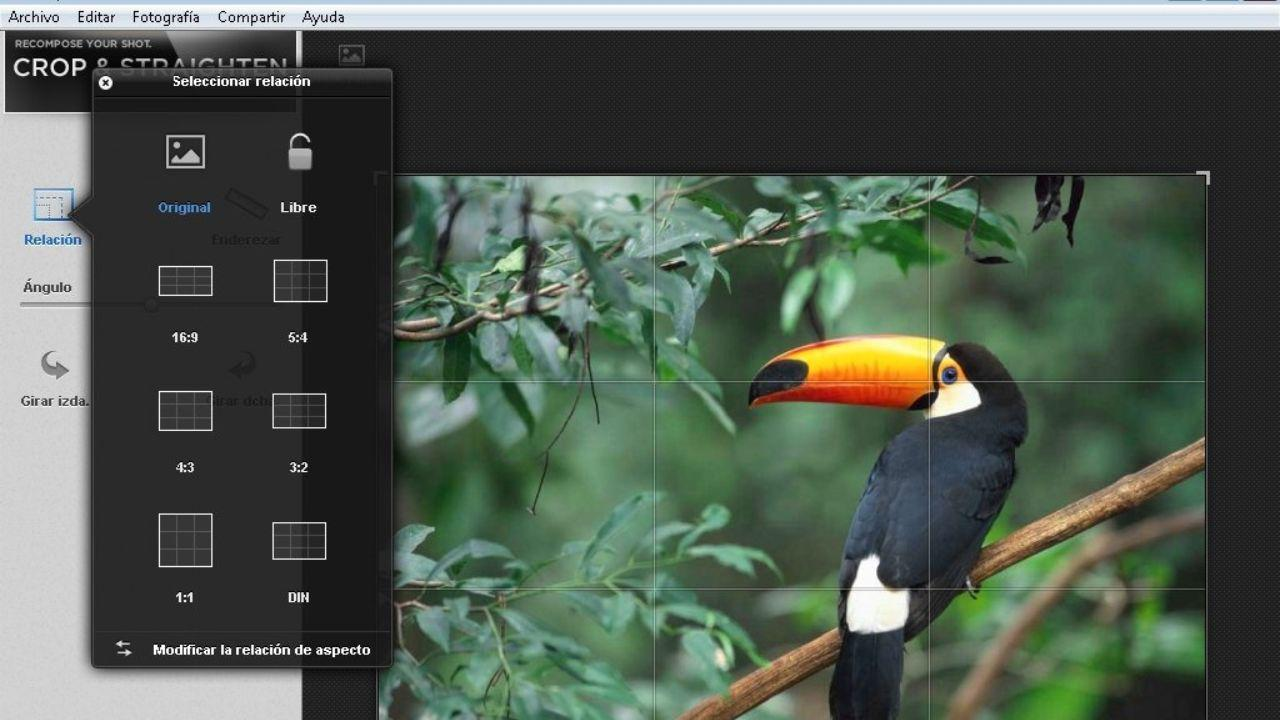Rotate left with Girar izda. icon
The image size is (1280, 720).
[x=54, y=366]
